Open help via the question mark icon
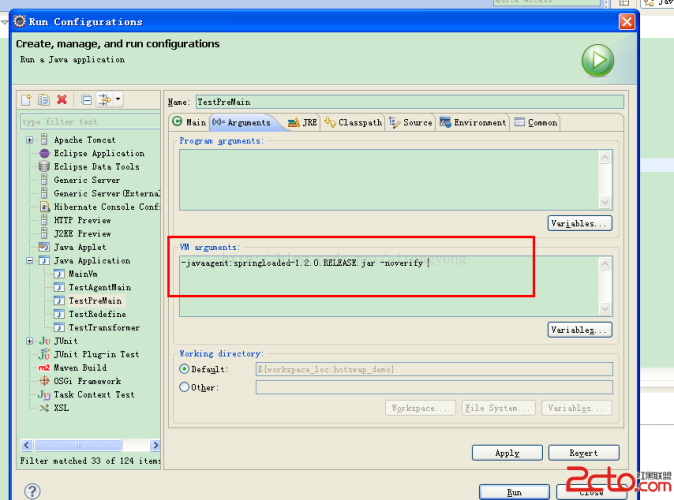This screenshot has width=674, height=500. click(x=32, y=491)
